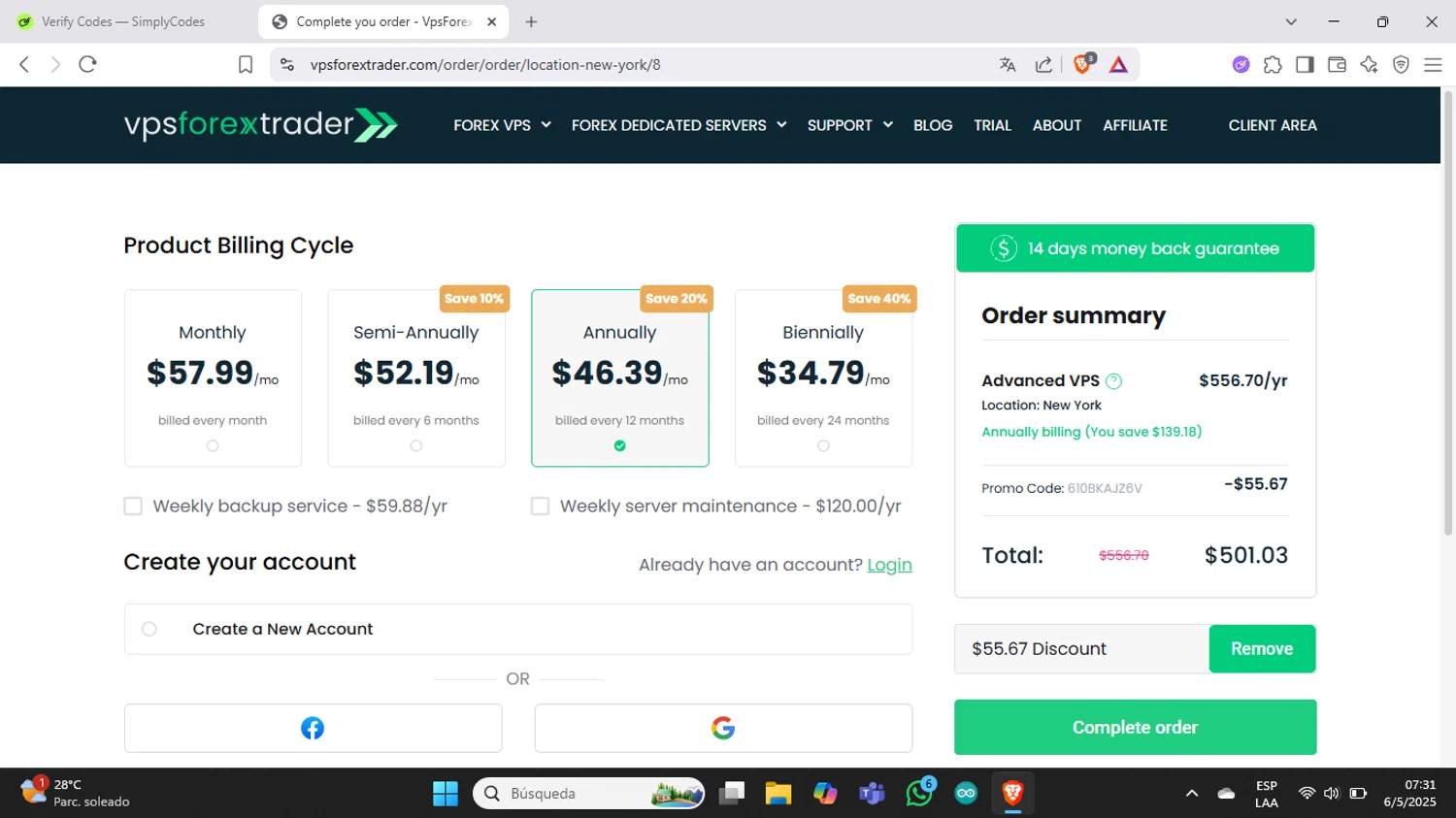1456x818 pixels.
Task: Select the Semi-Annually billing radio button
Action: click(416, 446)
